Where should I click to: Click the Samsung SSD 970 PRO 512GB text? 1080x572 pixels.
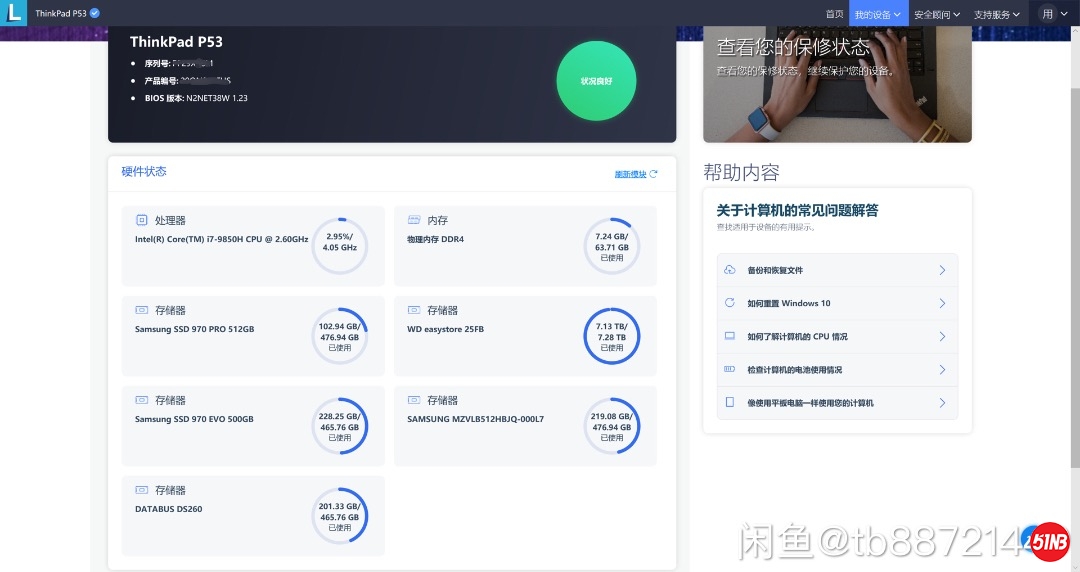pyautogui.click(x=194, y=329)
